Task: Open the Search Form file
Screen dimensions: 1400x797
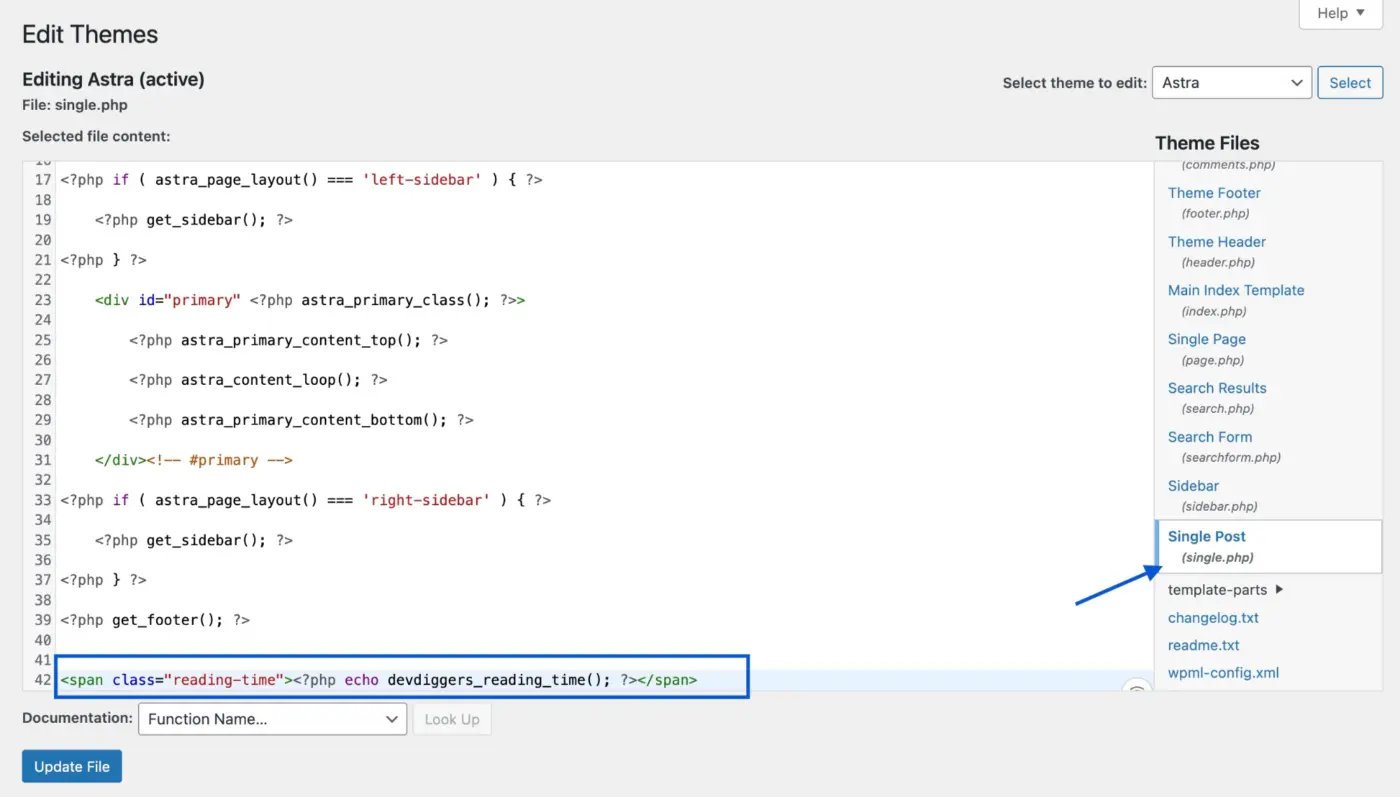Action: [1210, 437]
